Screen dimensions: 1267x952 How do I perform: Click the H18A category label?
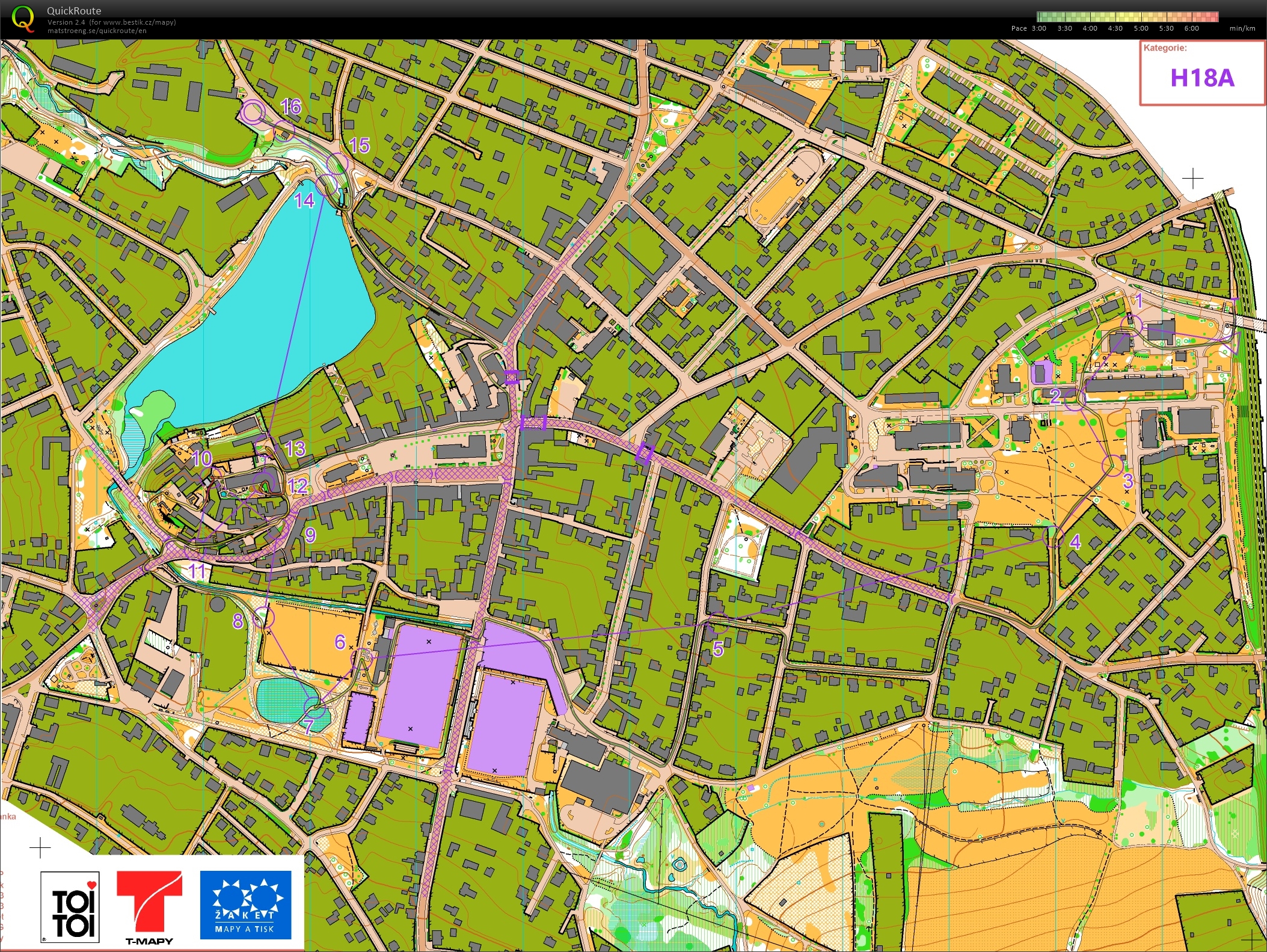click(x=1203, y=78)
